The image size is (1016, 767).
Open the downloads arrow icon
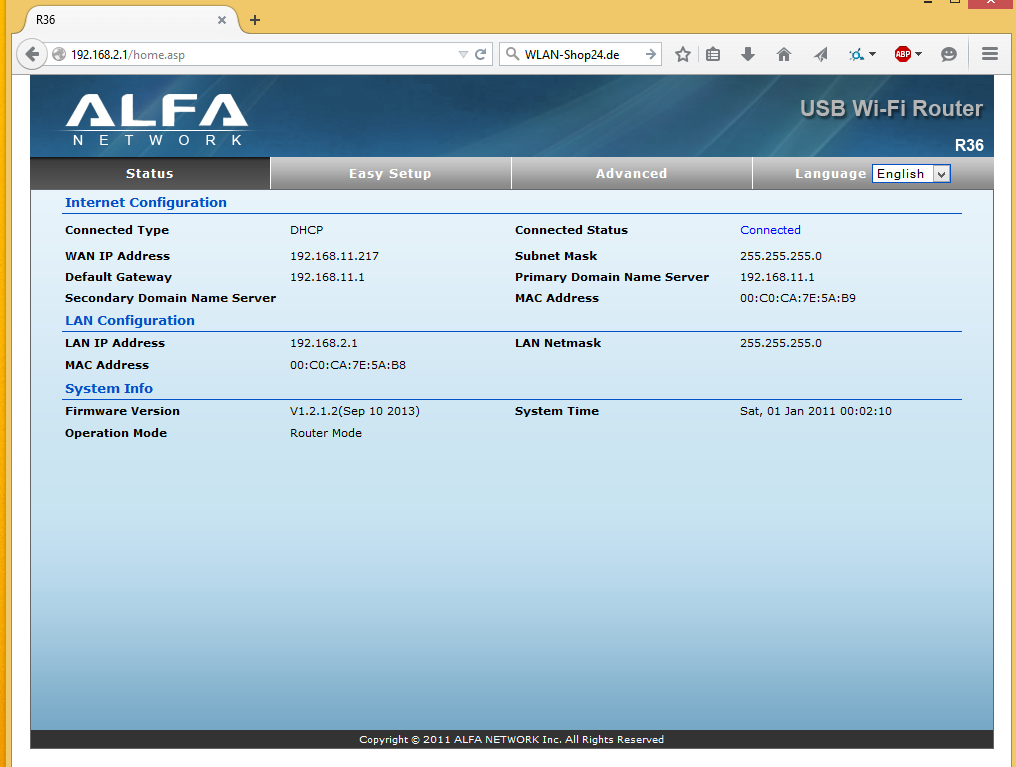(748, 54)
